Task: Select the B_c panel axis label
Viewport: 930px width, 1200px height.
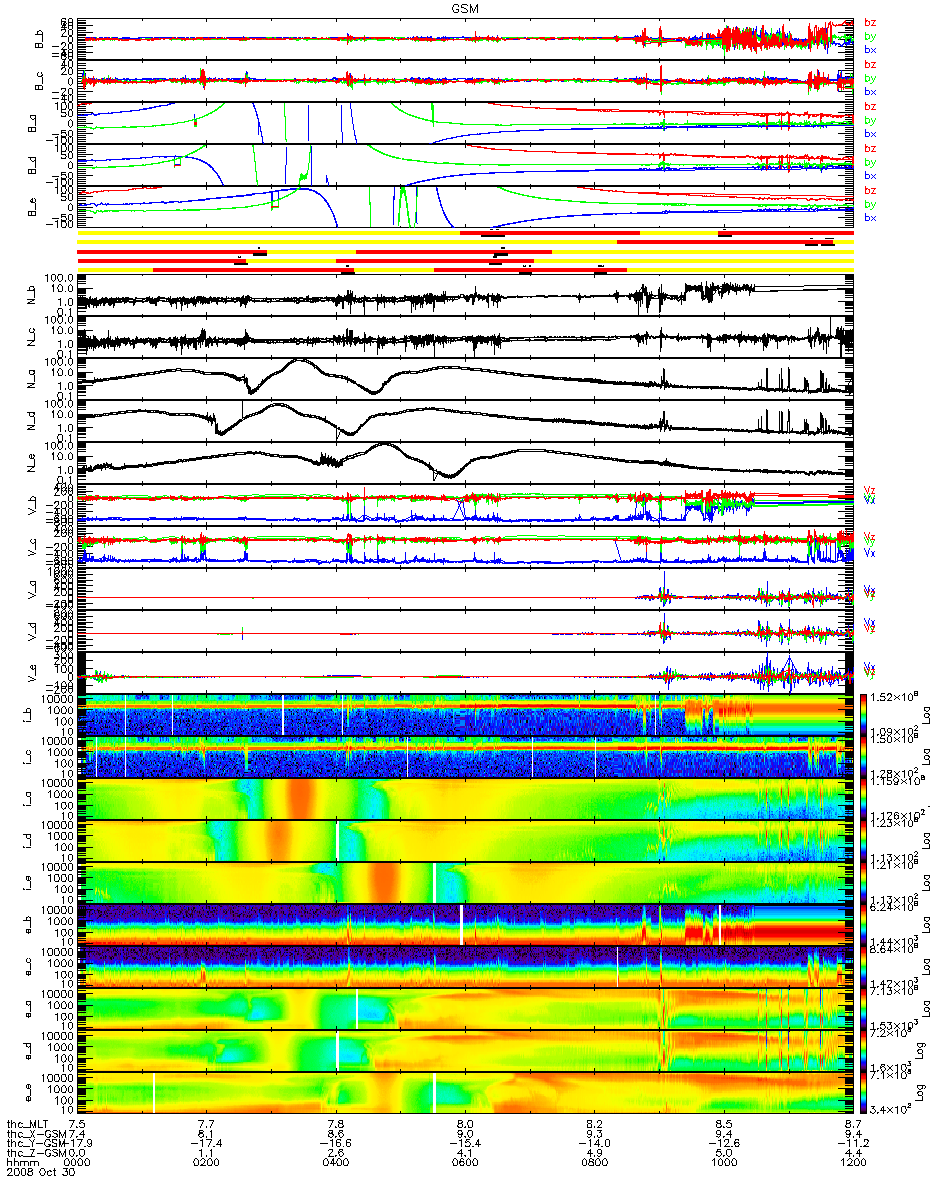Action: (41, 82)
